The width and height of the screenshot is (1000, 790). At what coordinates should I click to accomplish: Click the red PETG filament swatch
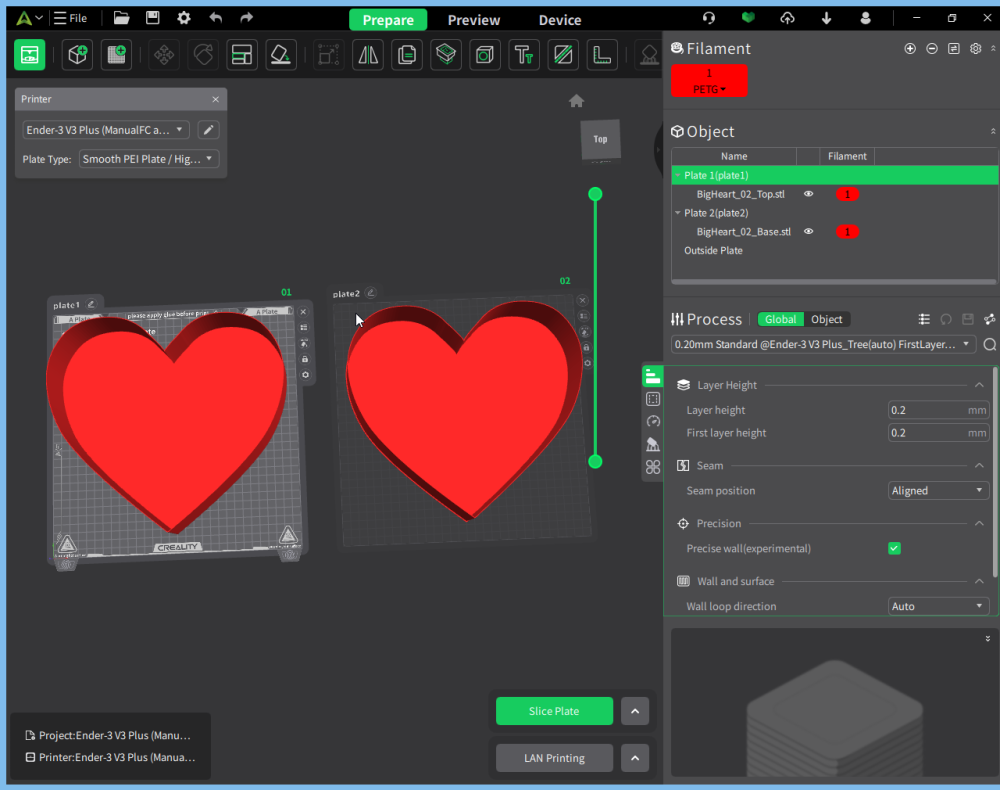[x=709, y=81]
